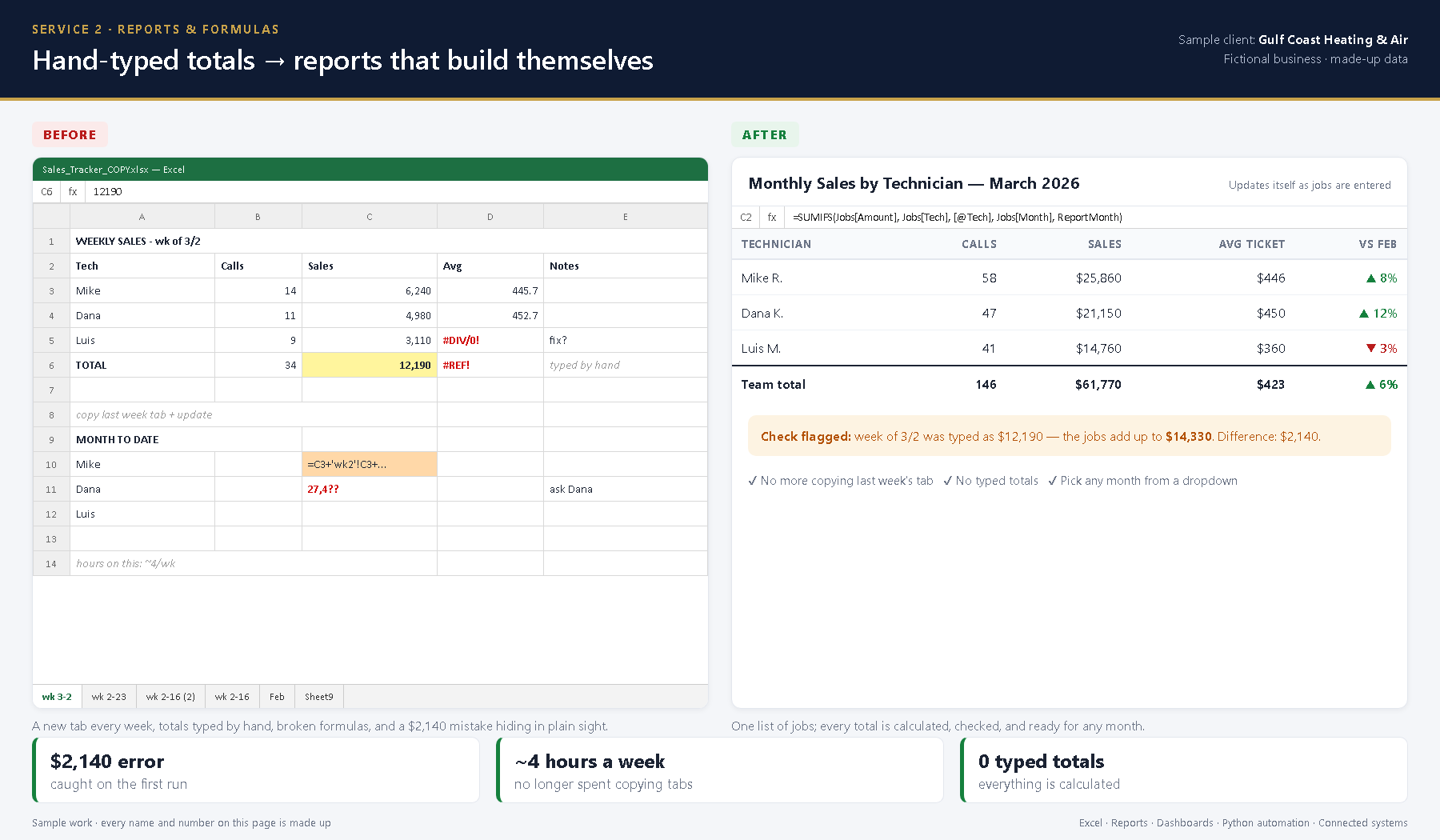Screen dimensions: 1440x840
Task: Click the Sales_Tracker_COPY.xlsx title bar
Action: (370, 170)
